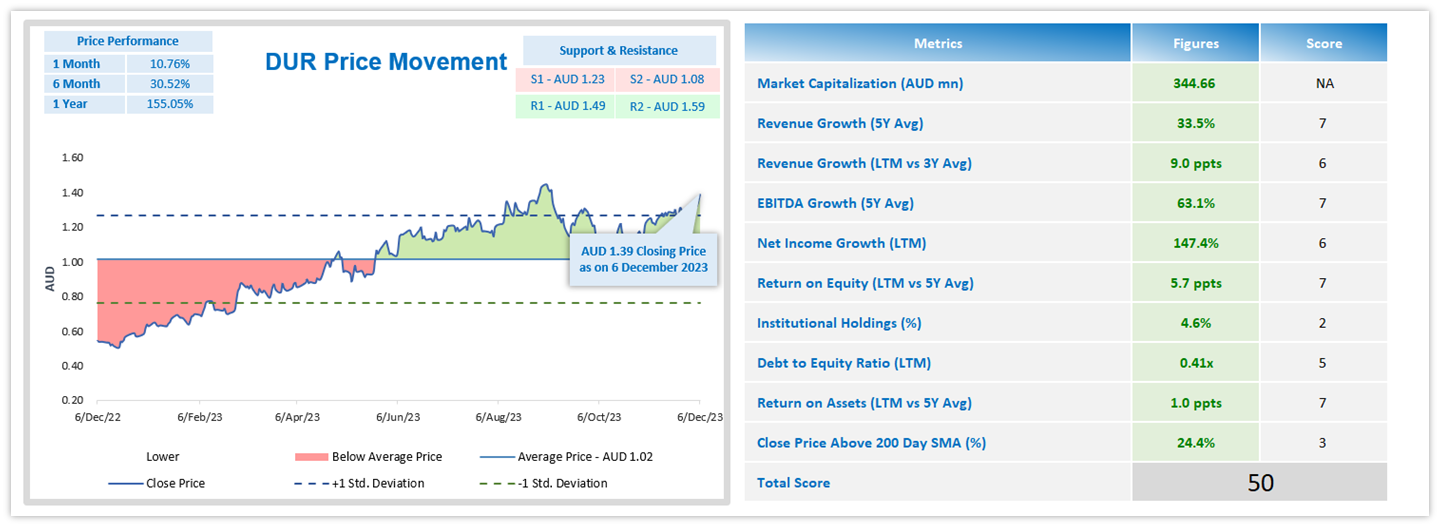Screen dimensions: 1440x527
Task: Select the Market Capitalization figure 344.66
Action: [x=1195, y=83]
